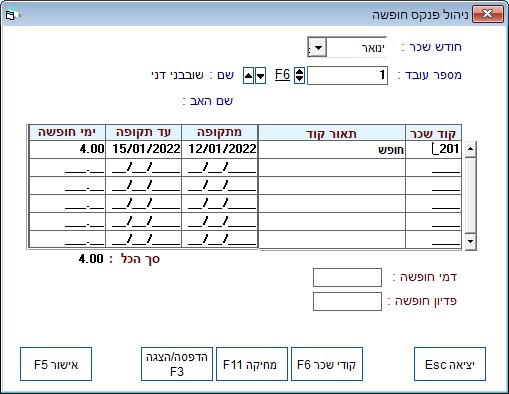Screen dimensions: 509x394
Task: Click the קוד שכר cell containing 201
Action: pyautogui.click(x=433, y=149)
